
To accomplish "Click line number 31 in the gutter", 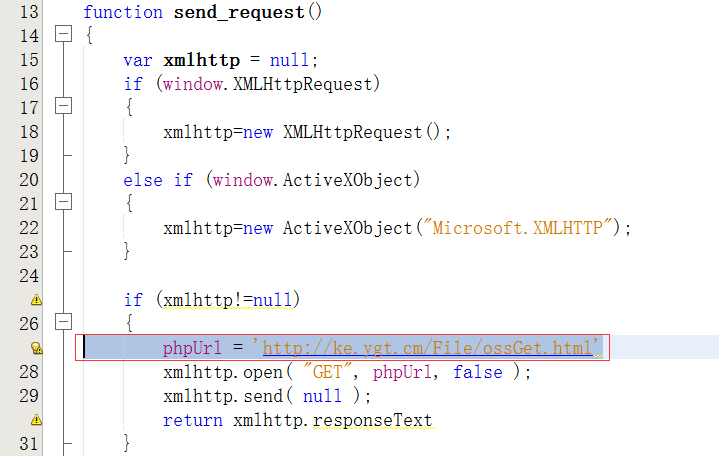I will pyautogui.click(x=29, y=444).
